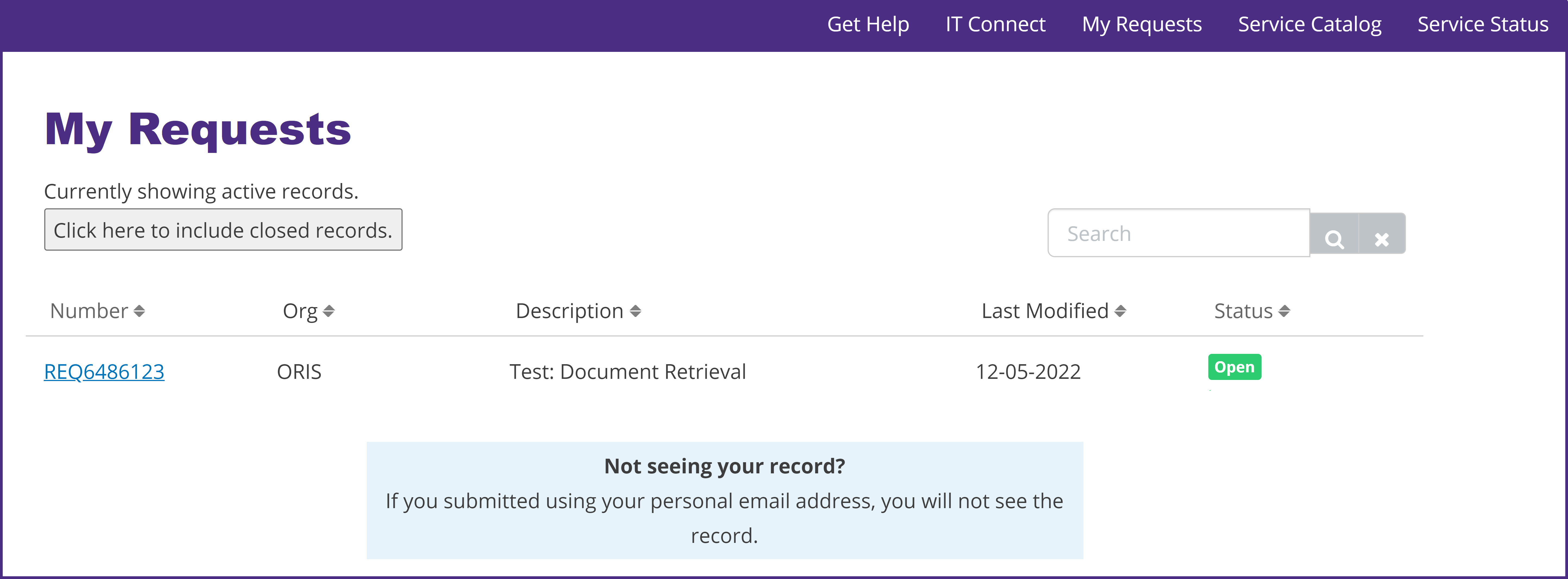
Task: Open Get Help in the top navigation
Action: pyautogui.click(x=868, y=24)
